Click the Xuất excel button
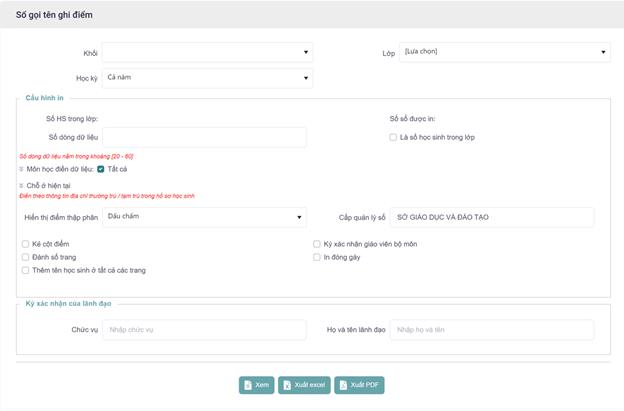Screen dimensions: 624x411 point(304,385)
